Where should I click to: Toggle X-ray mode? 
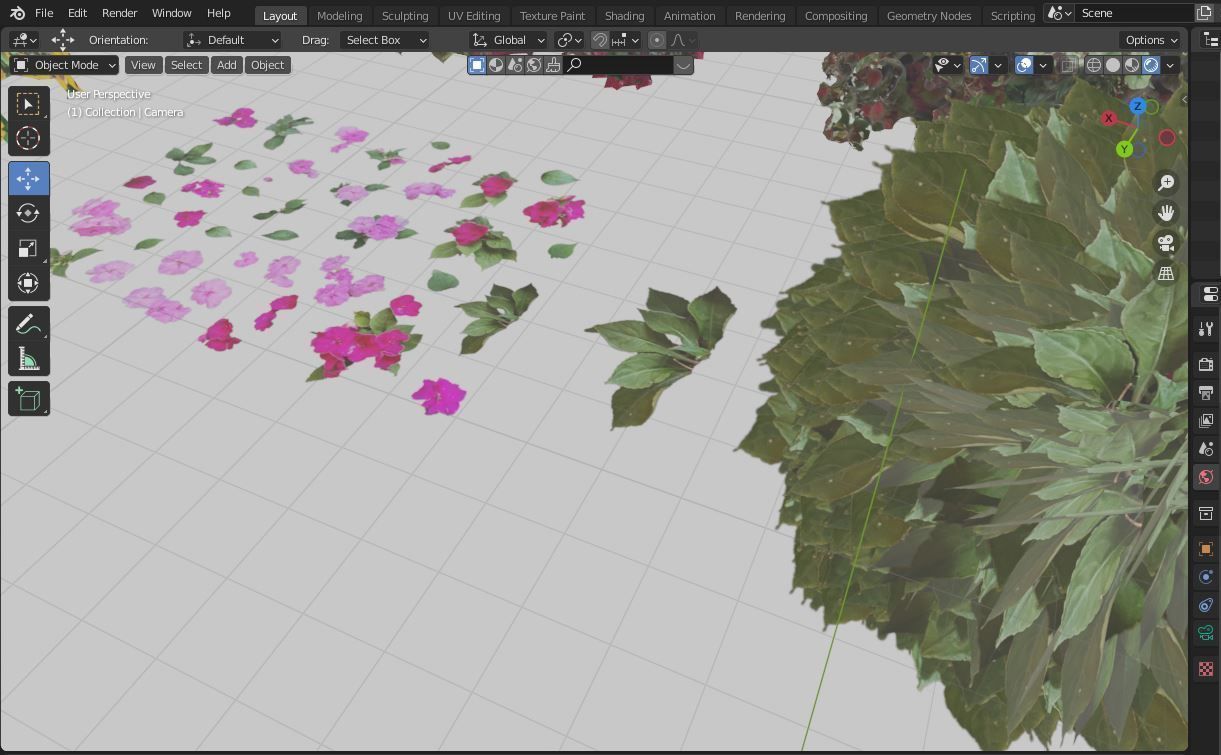pos(1069,65)
